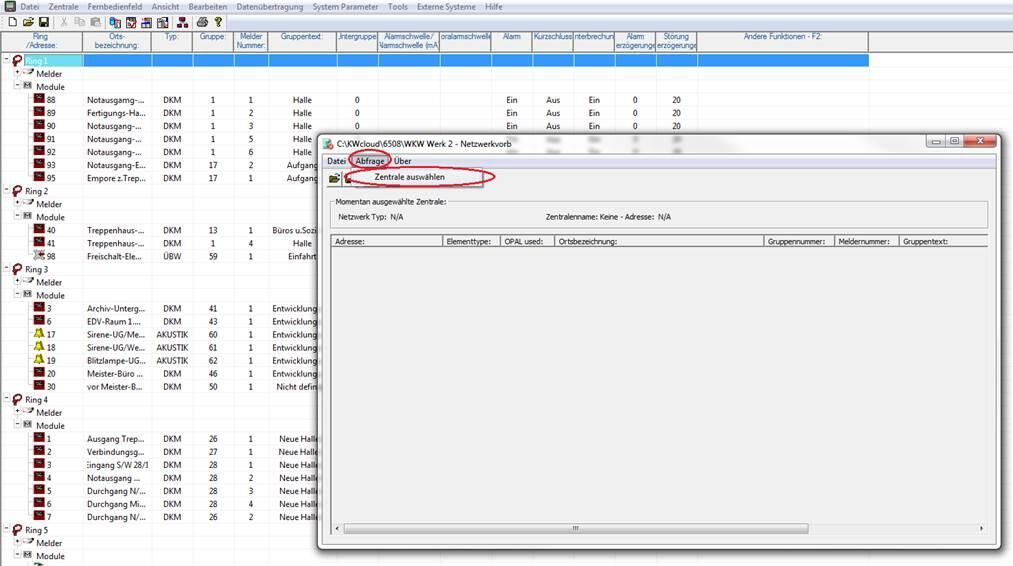Click the 'Adresse:' column header

click(387, 242)
